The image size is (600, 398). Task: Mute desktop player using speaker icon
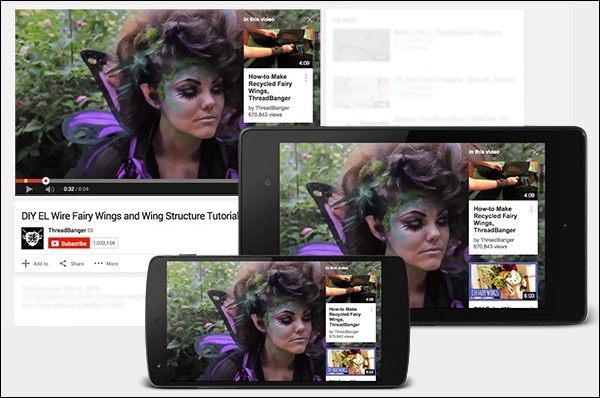pyautogui.click(x=50, y=189)
